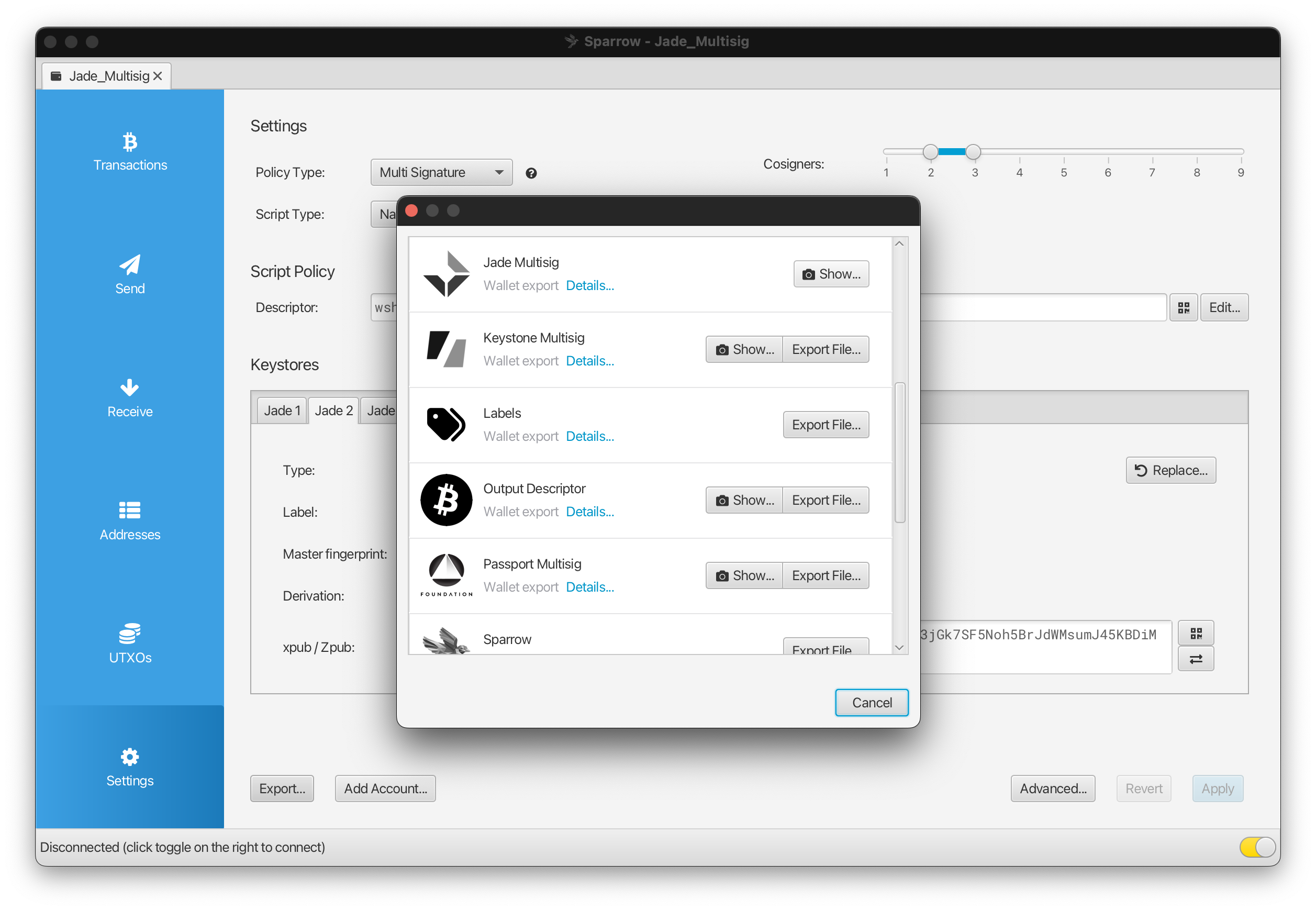The height and width of the screenshot is (910, 1316).
Task: Switch to the third Jade keystore tab
Action: coord(380,410)
